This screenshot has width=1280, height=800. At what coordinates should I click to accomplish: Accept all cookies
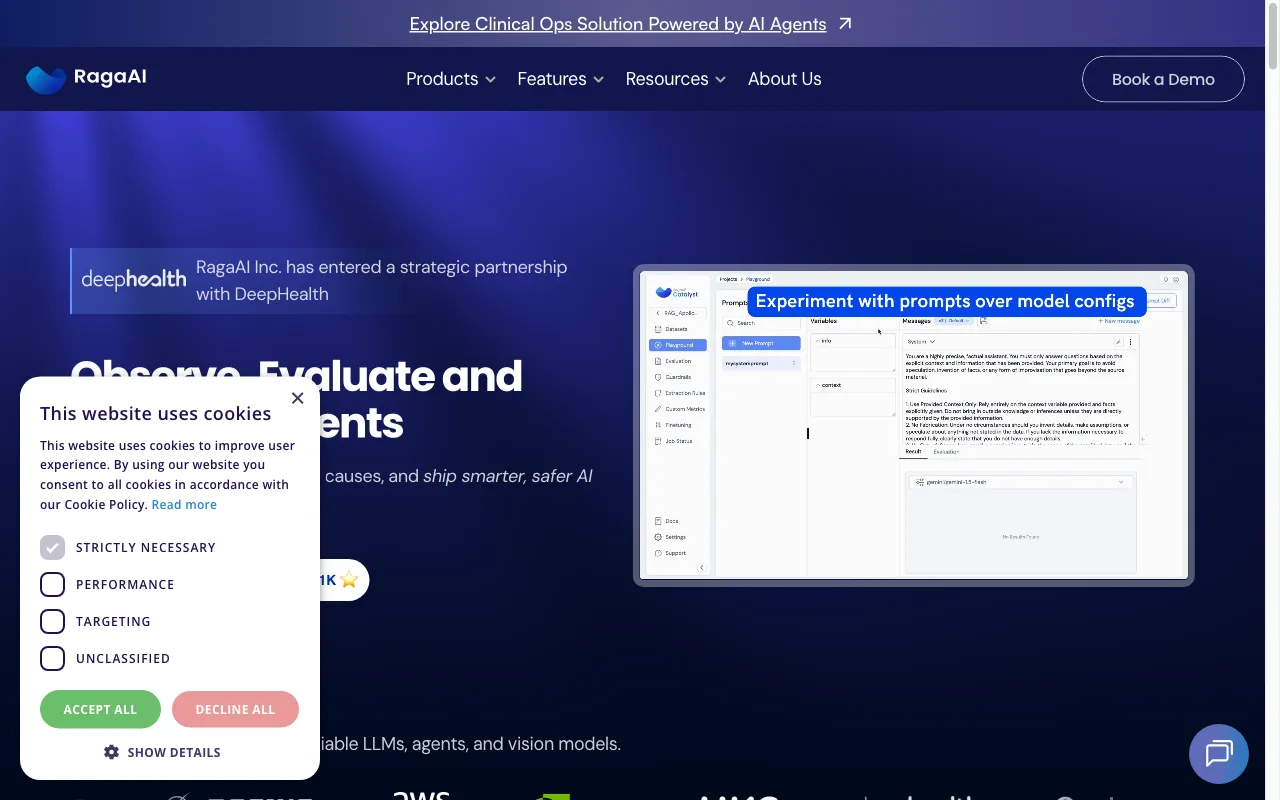[x=100, y=709]
